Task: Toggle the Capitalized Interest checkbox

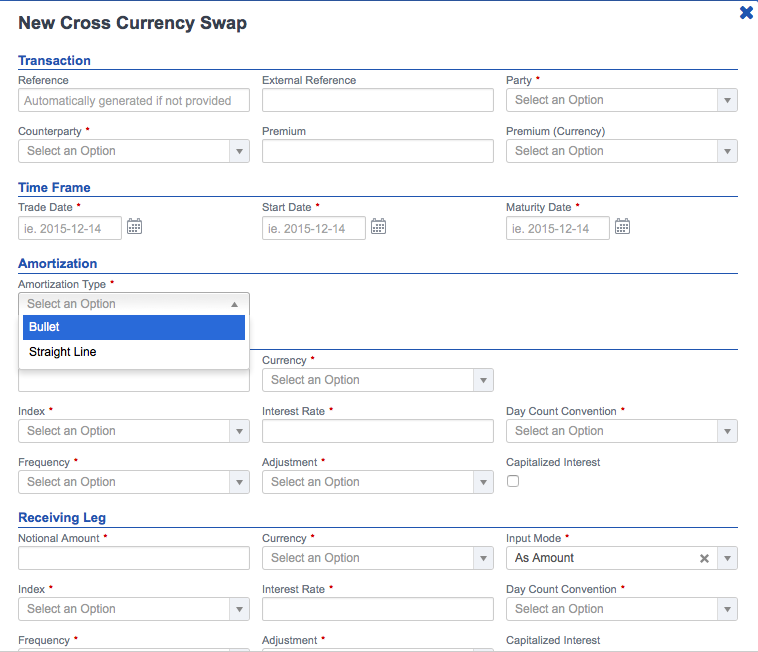Action: tap(513, 481)
